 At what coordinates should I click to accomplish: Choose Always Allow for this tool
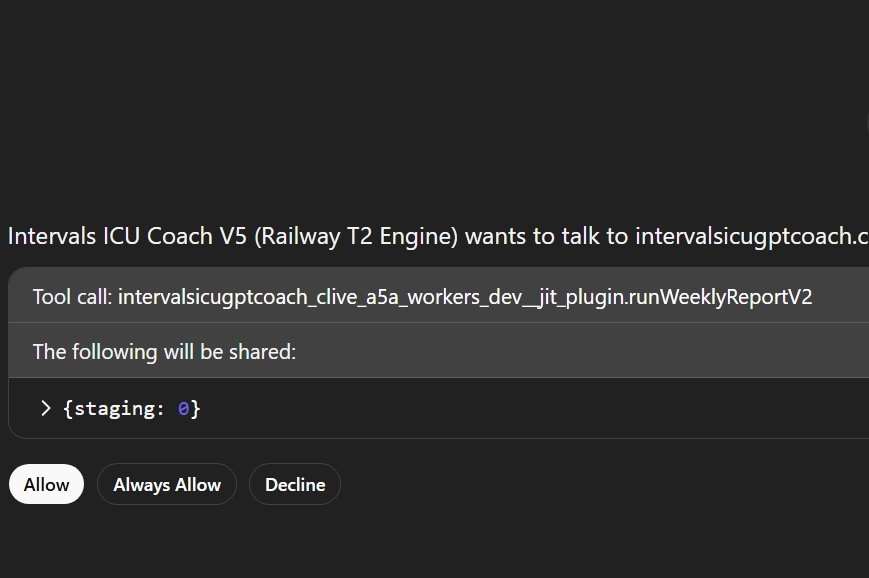pos(167,485)
